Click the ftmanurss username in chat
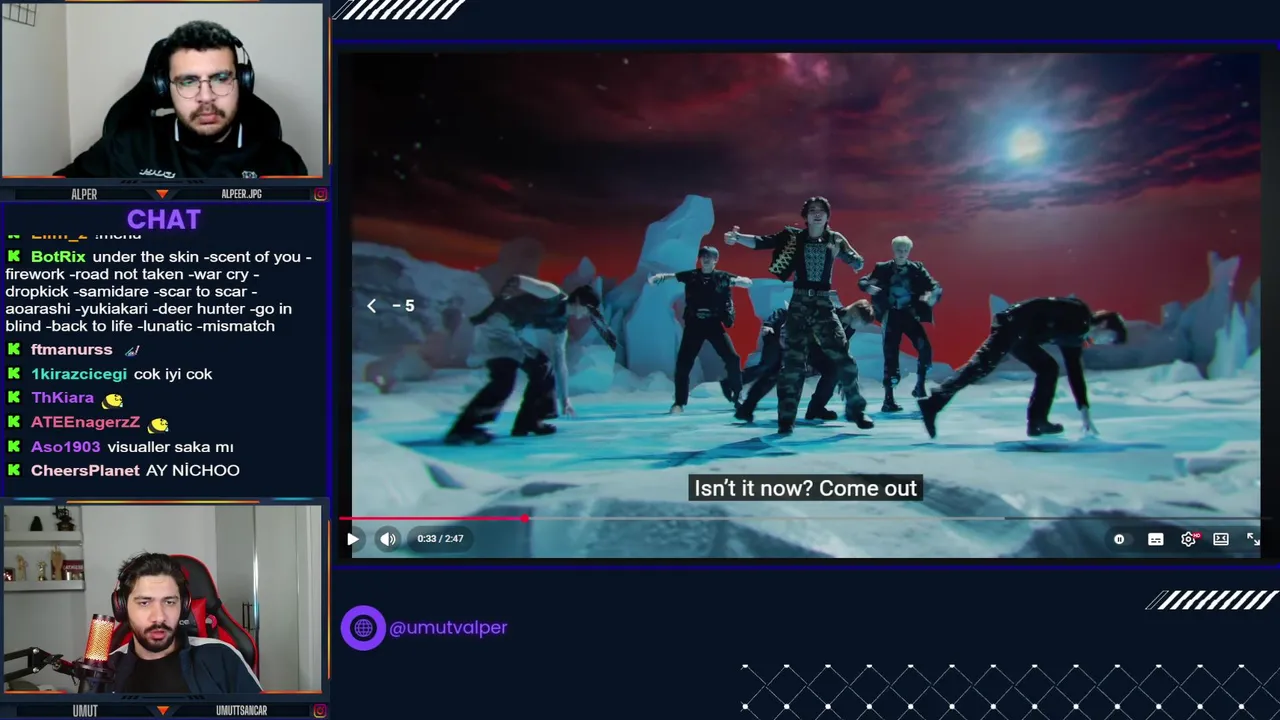The image size is (1280, 720). pos(72,350)
